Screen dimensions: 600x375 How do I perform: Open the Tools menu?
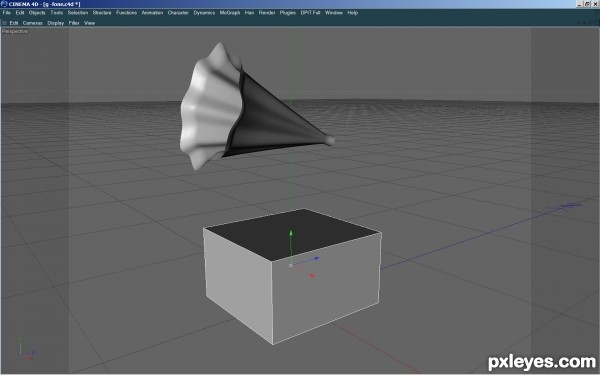[x=57, y=13]
